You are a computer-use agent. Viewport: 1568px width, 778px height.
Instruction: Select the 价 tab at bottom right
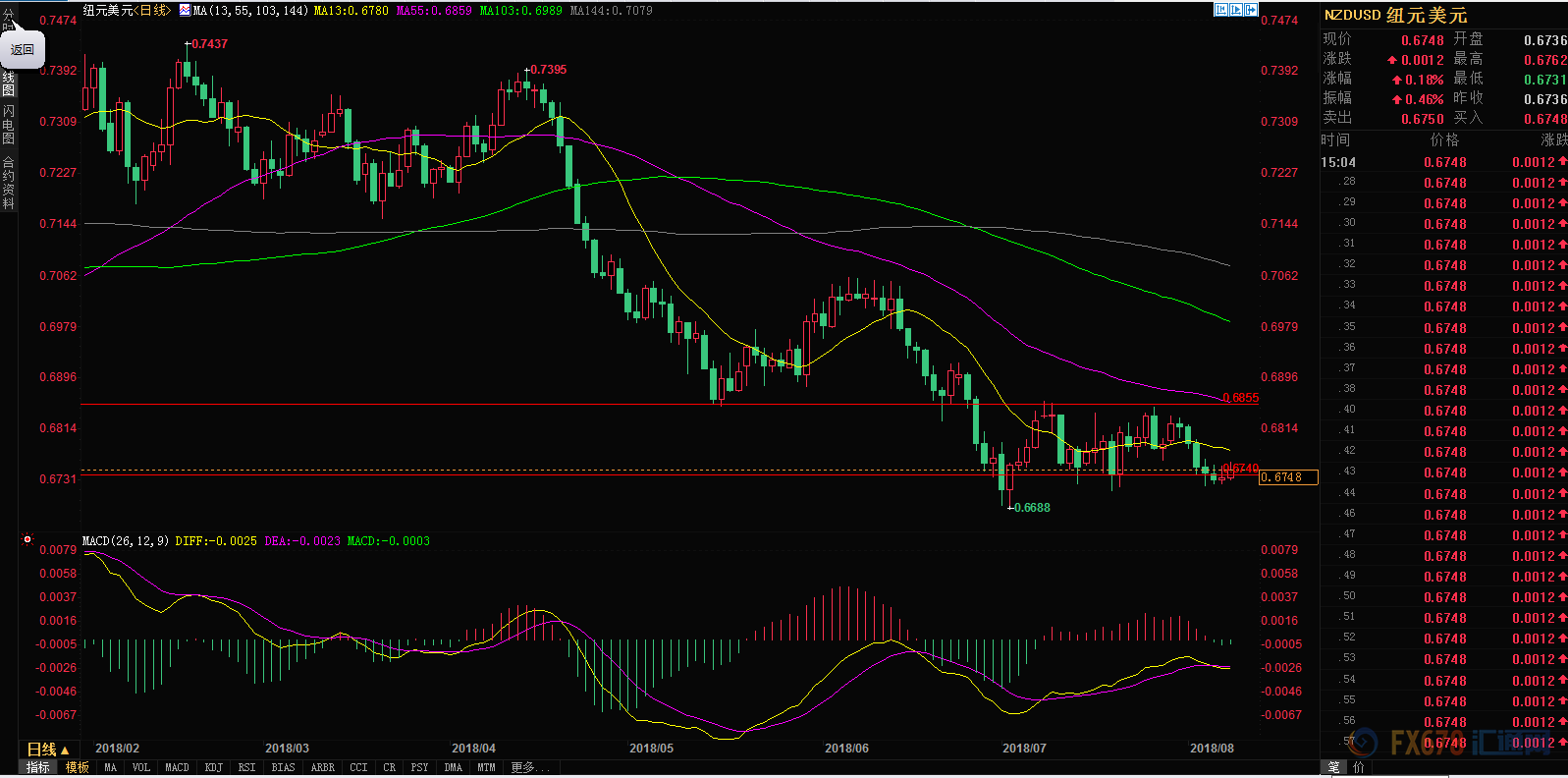click(1359, 767)
